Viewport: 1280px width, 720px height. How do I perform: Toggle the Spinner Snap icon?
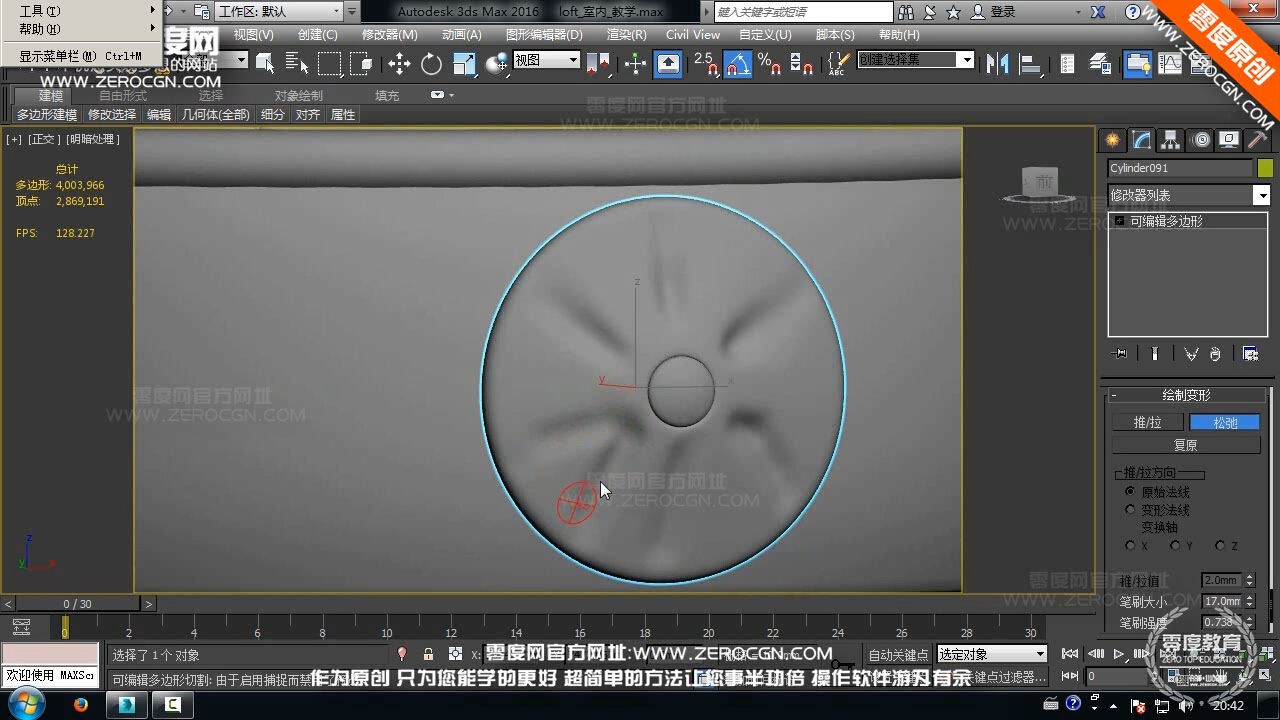coord(801,64)
